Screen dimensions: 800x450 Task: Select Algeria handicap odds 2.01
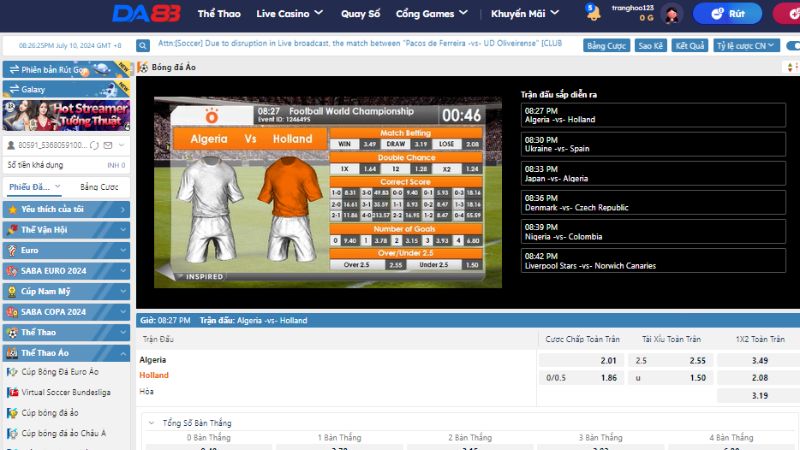click(x=581, y=360)
